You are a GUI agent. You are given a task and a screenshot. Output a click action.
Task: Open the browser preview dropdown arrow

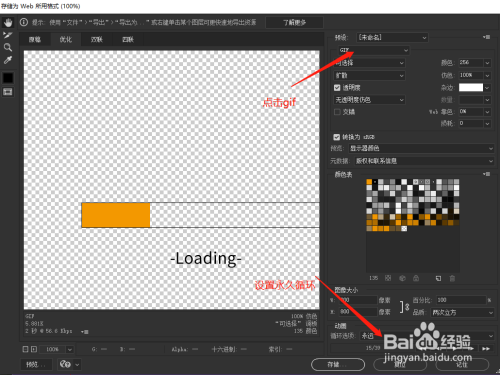[77, 364]
